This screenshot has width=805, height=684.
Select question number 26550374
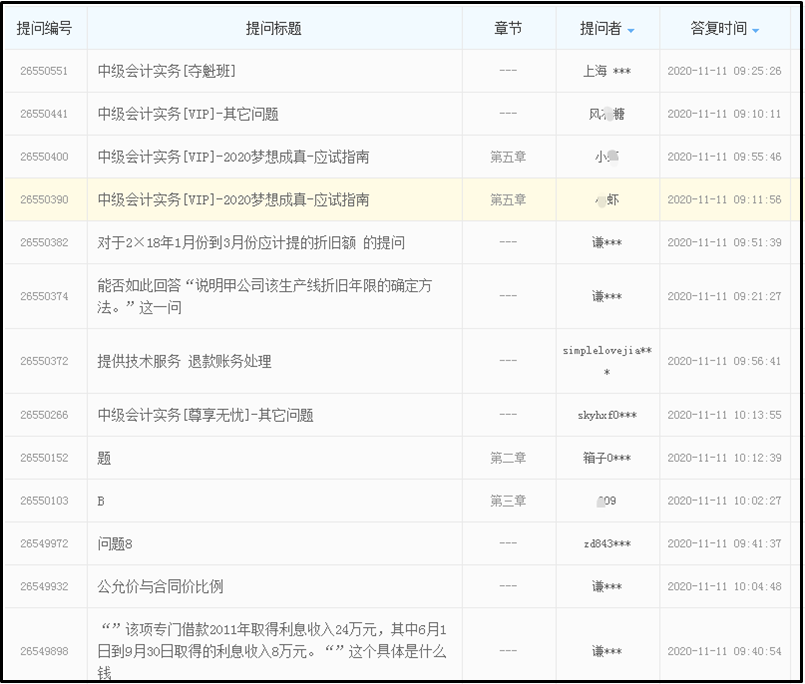tap(44, 296)
